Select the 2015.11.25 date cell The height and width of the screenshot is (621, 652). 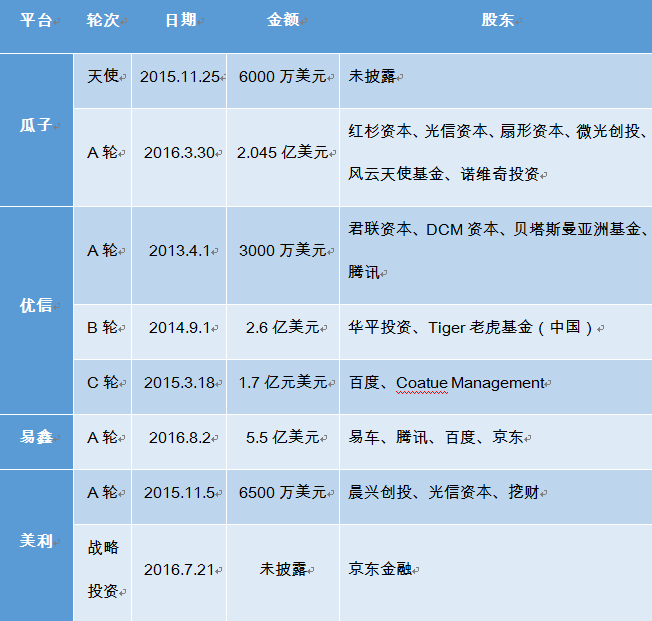[x=180, y=76]
